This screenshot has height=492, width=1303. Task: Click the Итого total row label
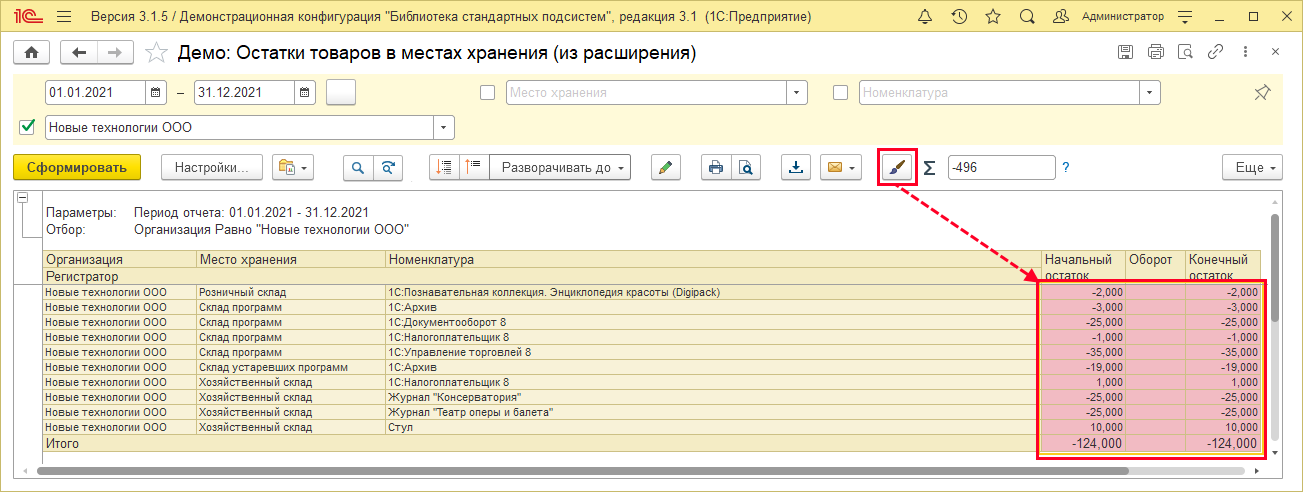(x=62, y=443)
